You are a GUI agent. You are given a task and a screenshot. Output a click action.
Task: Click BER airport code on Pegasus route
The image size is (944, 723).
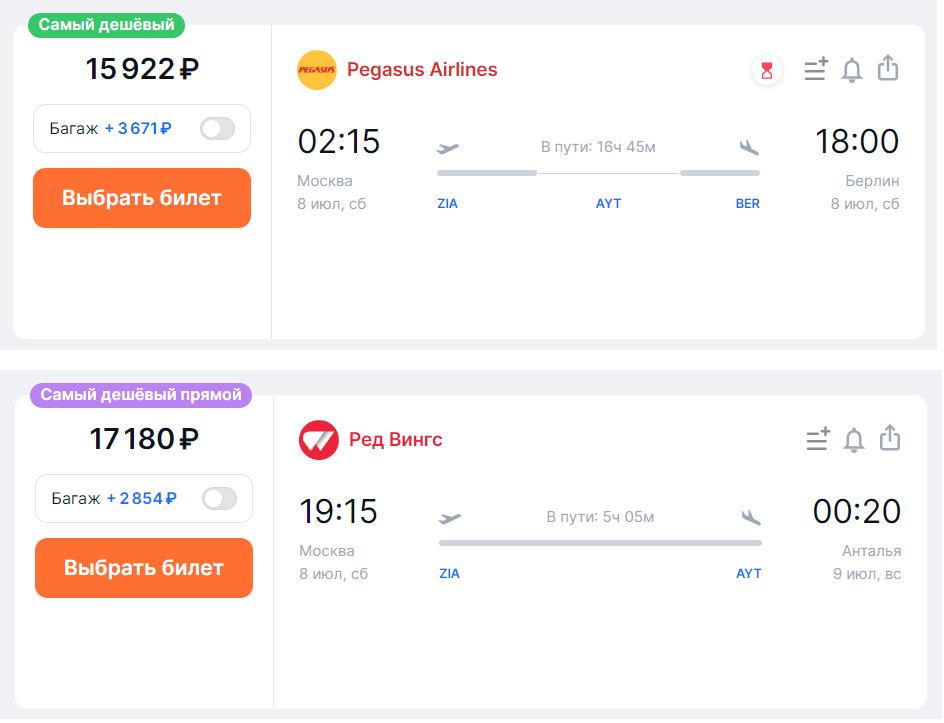click(747, 203)
